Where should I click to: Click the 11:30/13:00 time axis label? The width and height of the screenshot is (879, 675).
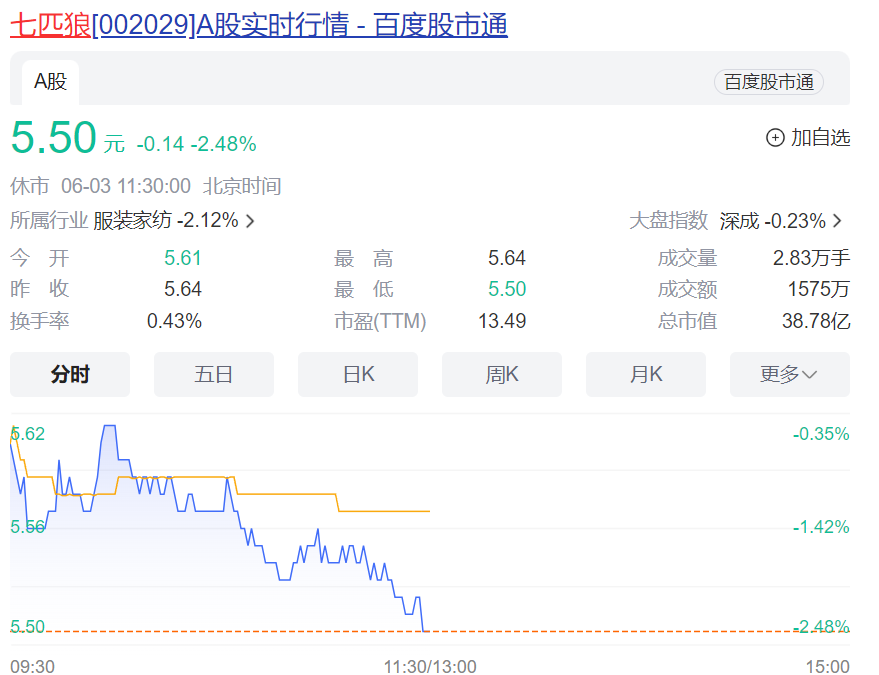(430, 666)
